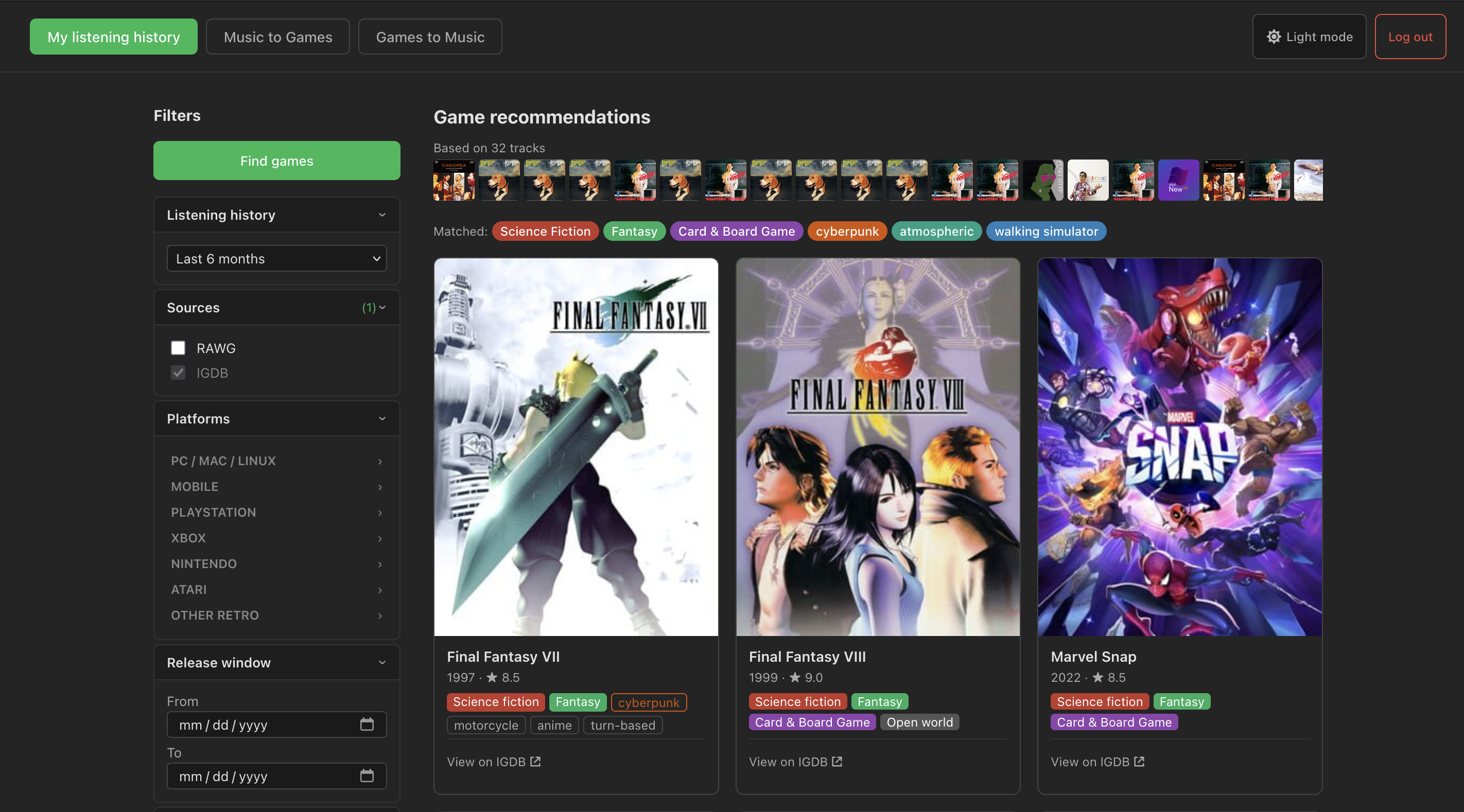
Task: Select the first Casiopea track thumbnail
Action: coord(454,180)
